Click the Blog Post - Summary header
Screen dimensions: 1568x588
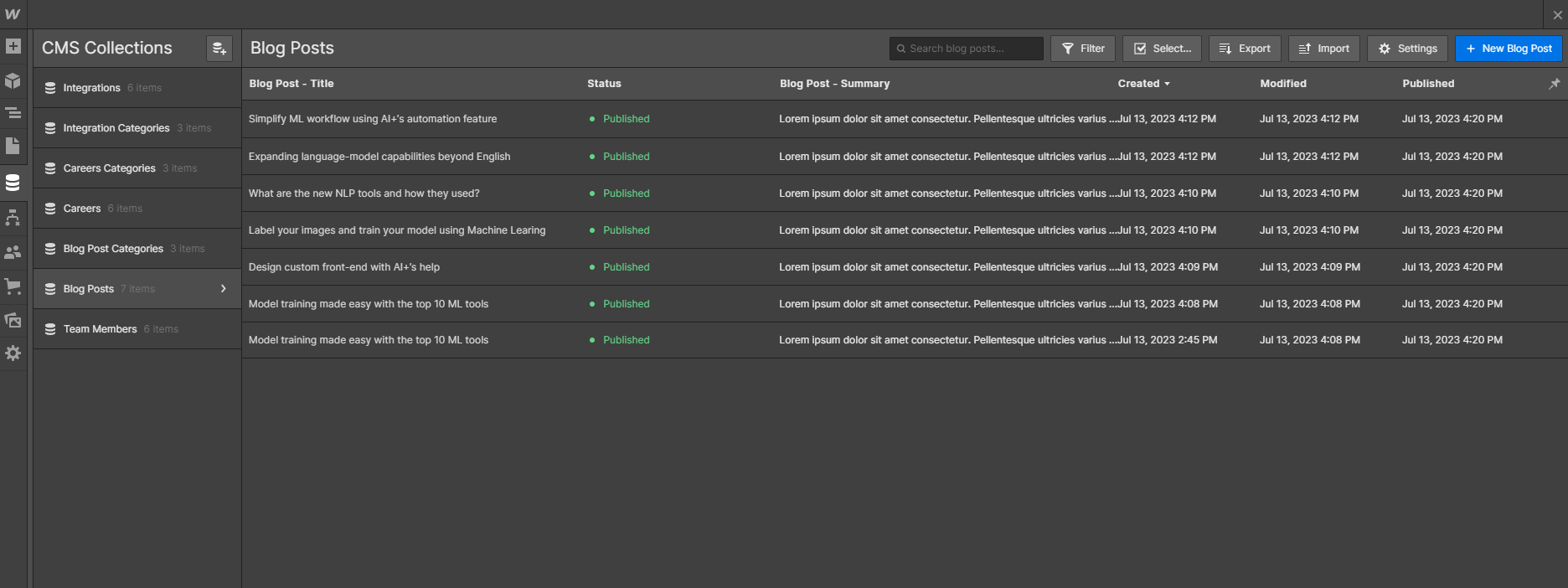(834, 84)
